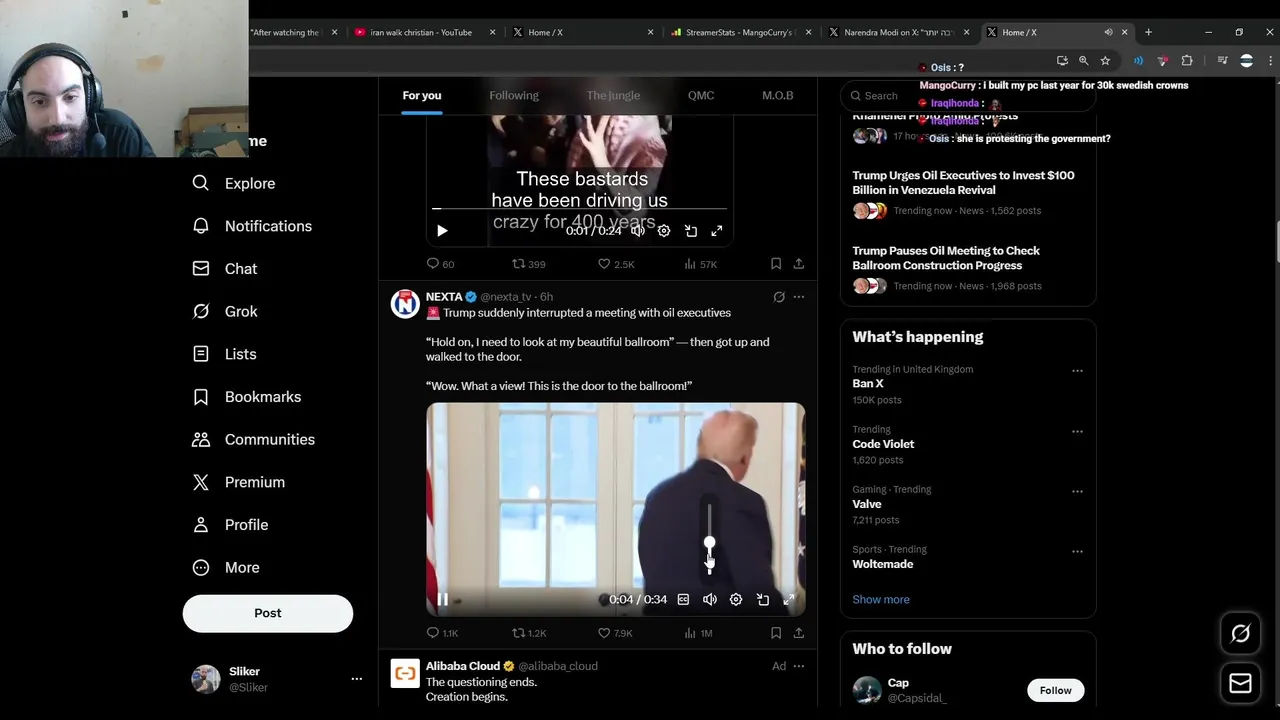
Task: Switch to StreamerStats MangoCurry browser tab
Action: click(740, 32)
